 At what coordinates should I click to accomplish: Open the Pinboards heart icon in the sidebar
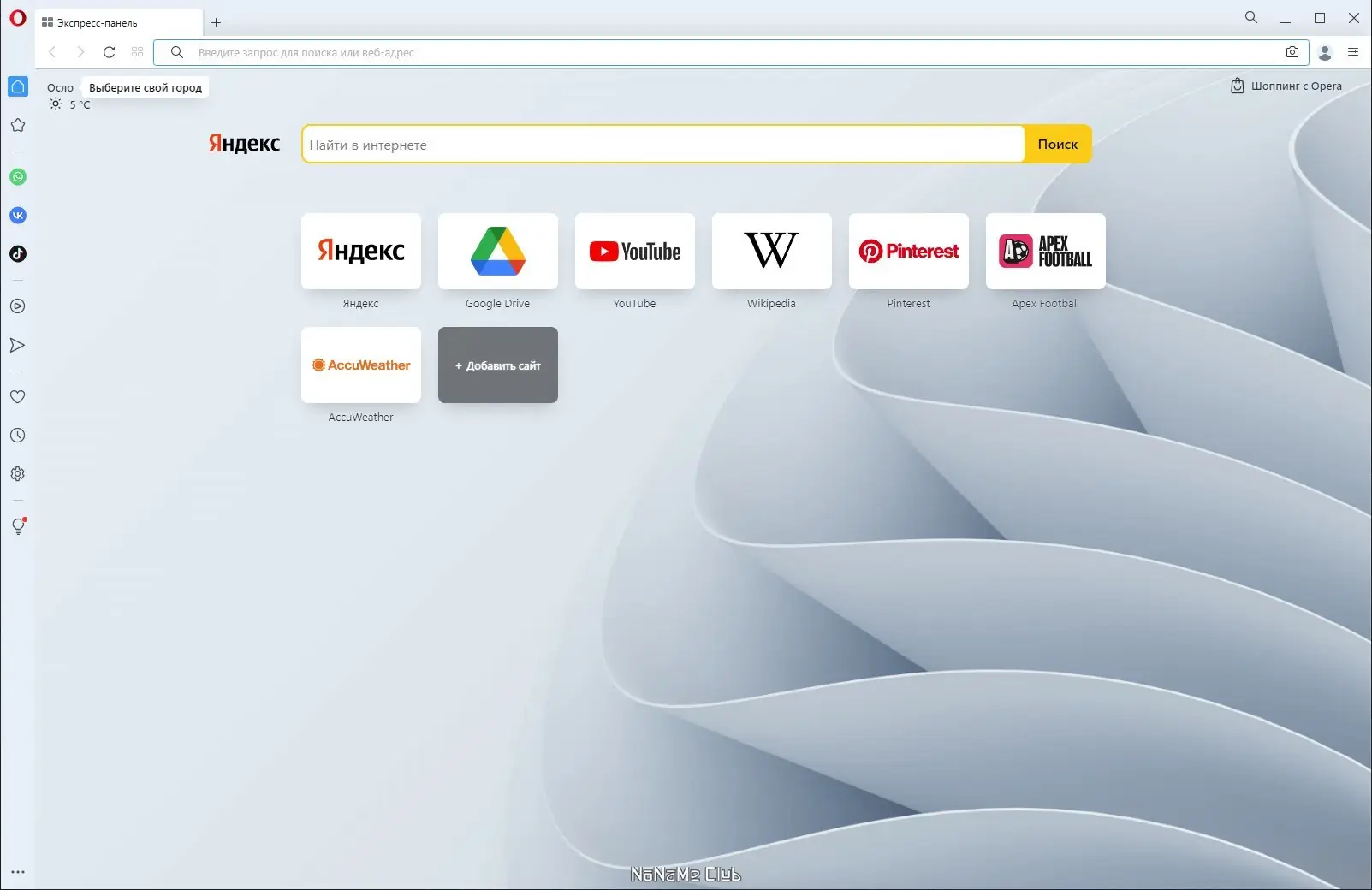click(18, 397)
